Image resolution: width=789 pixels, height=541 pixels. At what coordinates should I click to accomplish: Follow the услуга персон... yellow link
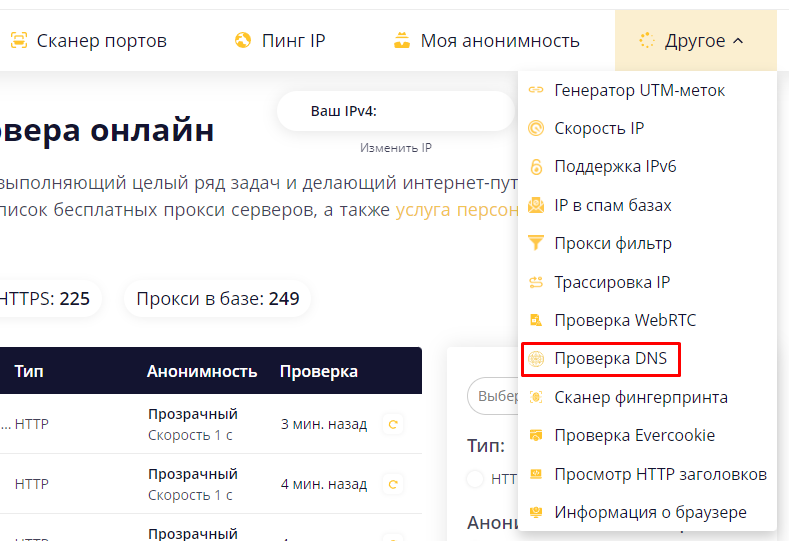coord(457,209)
